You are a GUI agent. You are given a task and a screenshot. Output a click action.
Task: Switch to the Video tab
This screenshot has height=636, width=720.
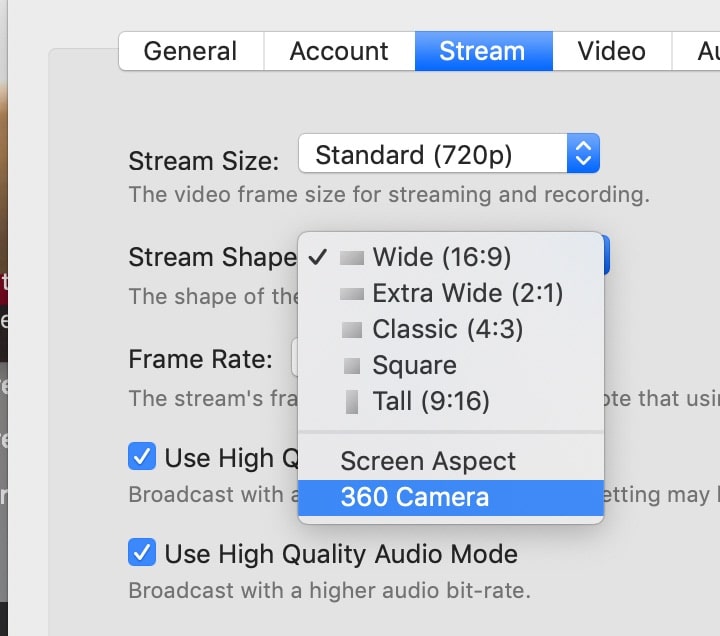point(612,51)
